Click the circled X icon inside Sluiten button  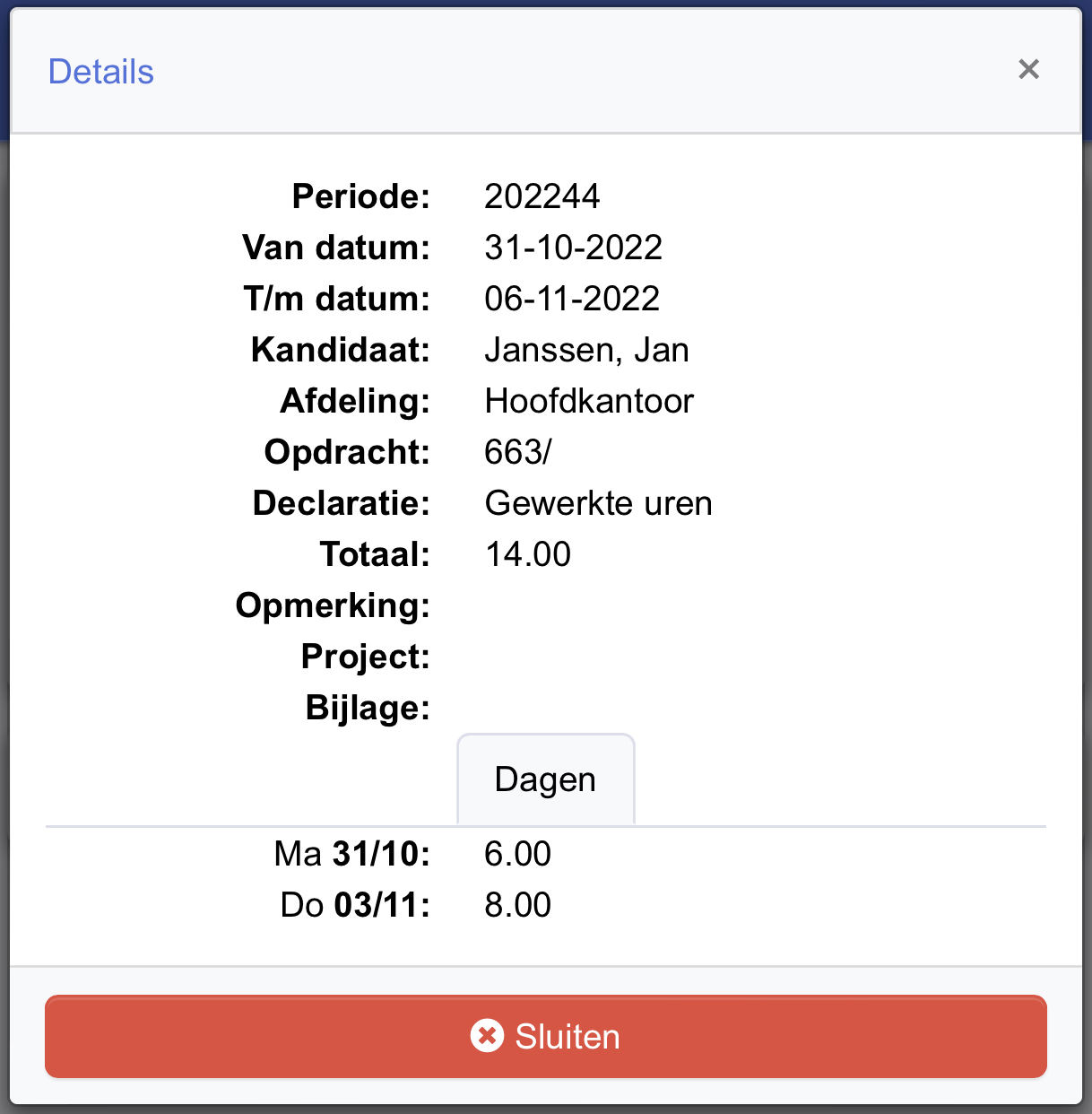tap(487, 1036)
